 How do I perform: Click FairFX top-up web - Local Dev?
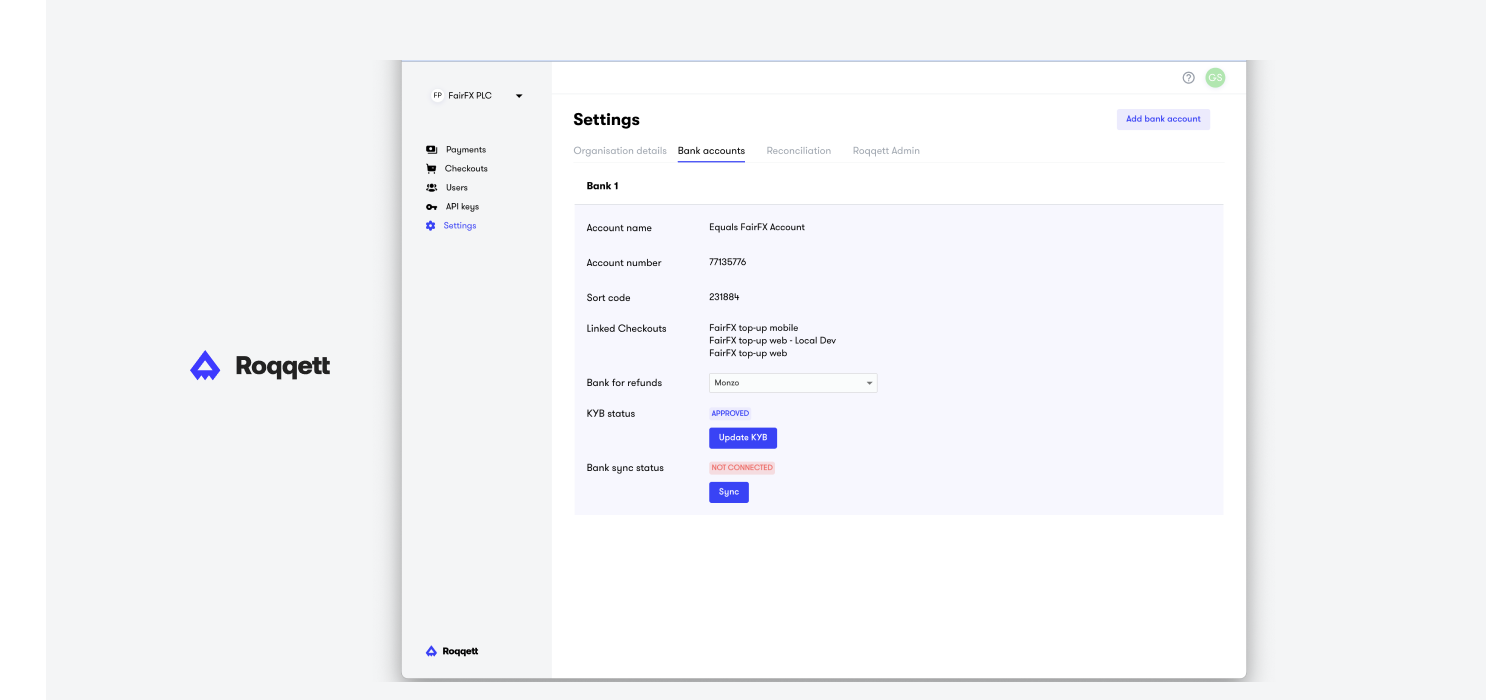773,340
